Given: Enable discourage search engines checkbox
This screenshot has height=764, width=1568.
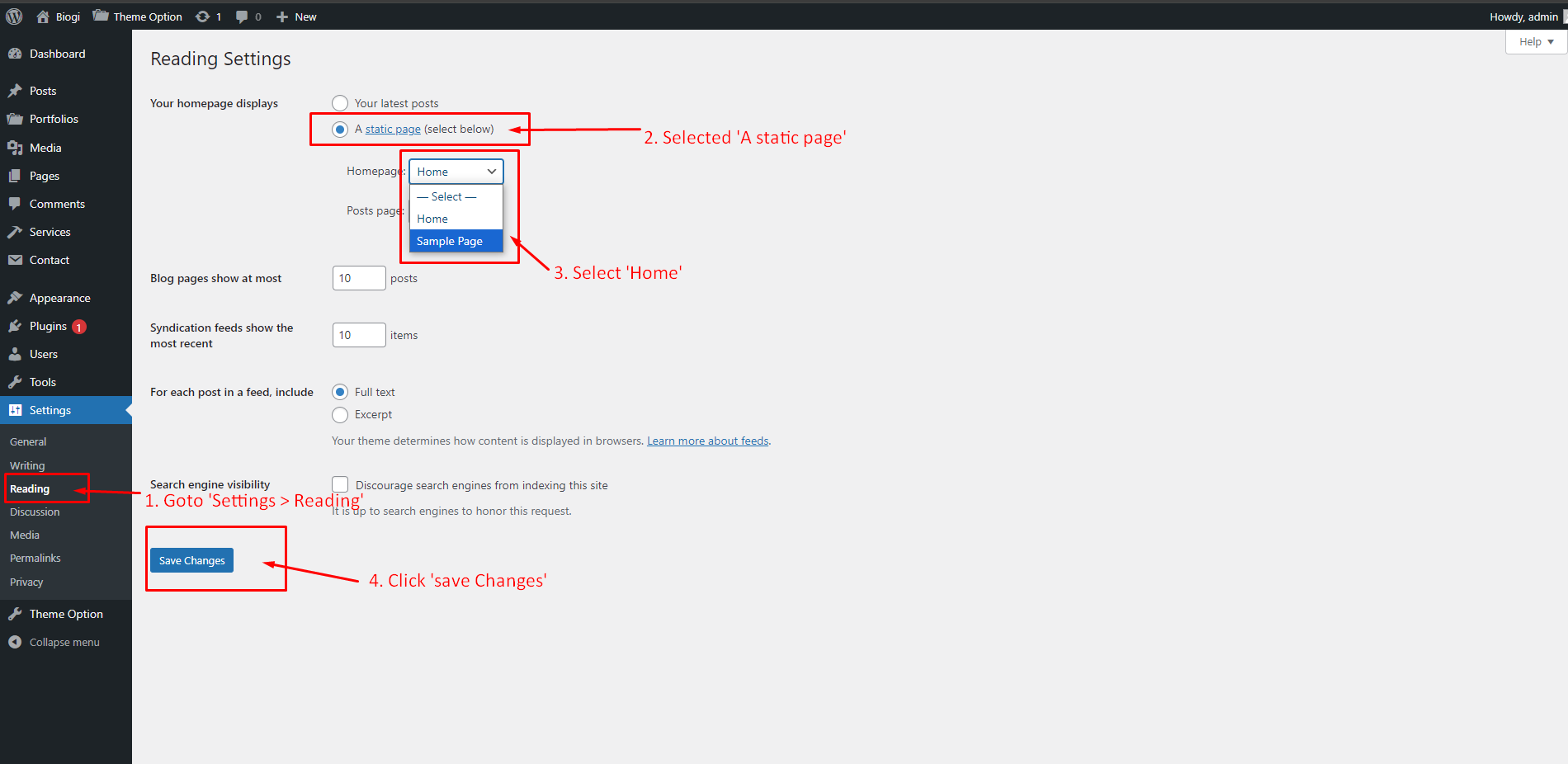Looking at the screenshot, I should [340, 484].
